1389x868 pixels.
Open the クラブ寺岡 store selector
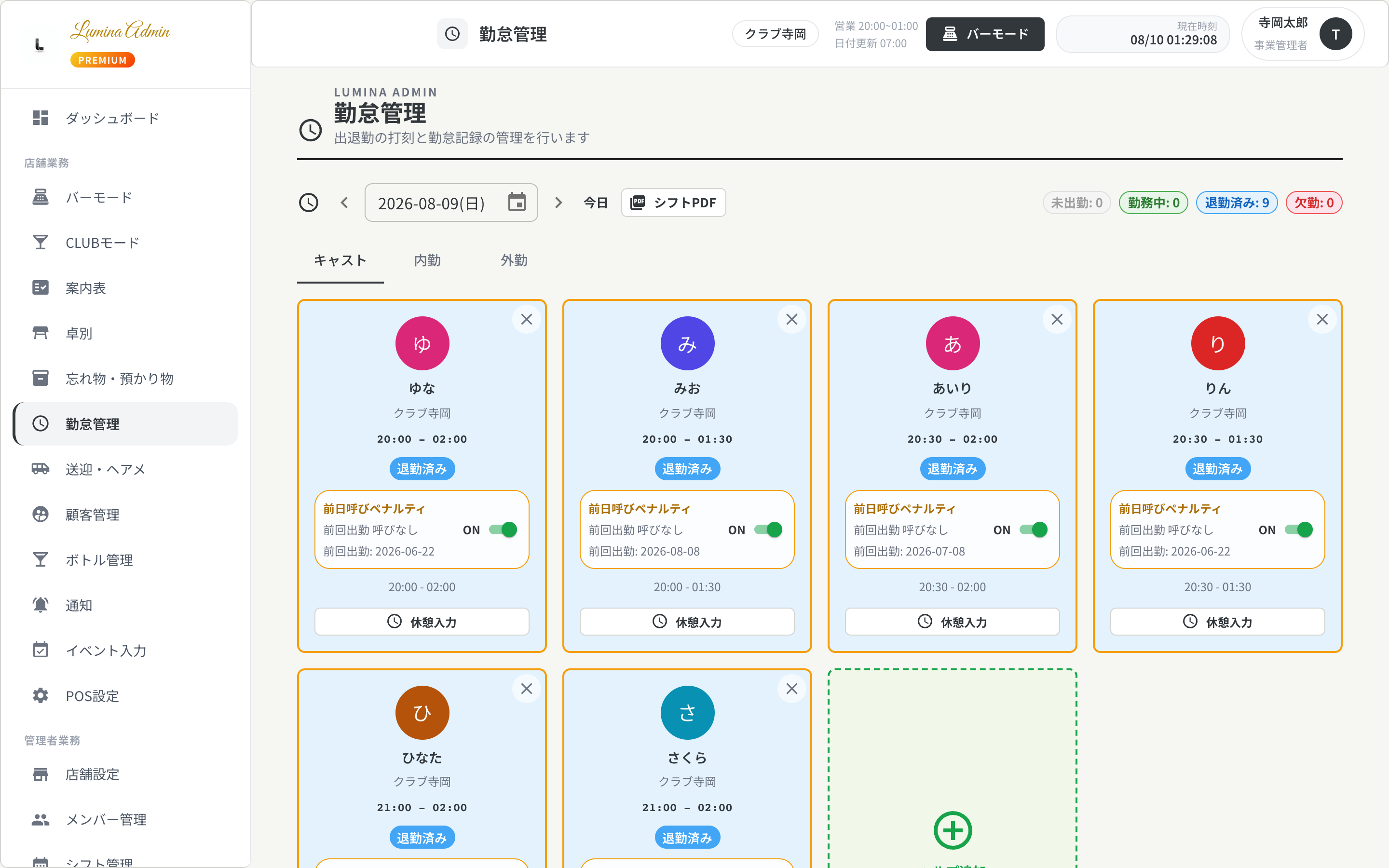coord(775,34)
